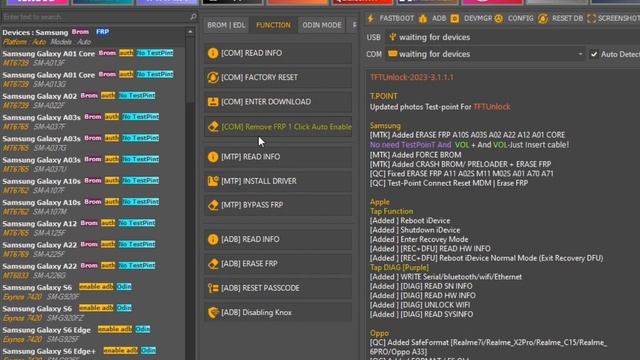Viewport: 640px width, 360px height.
Task: Click the ADB RESET PASSCODE key icon
Action: (x=213, y=288)
